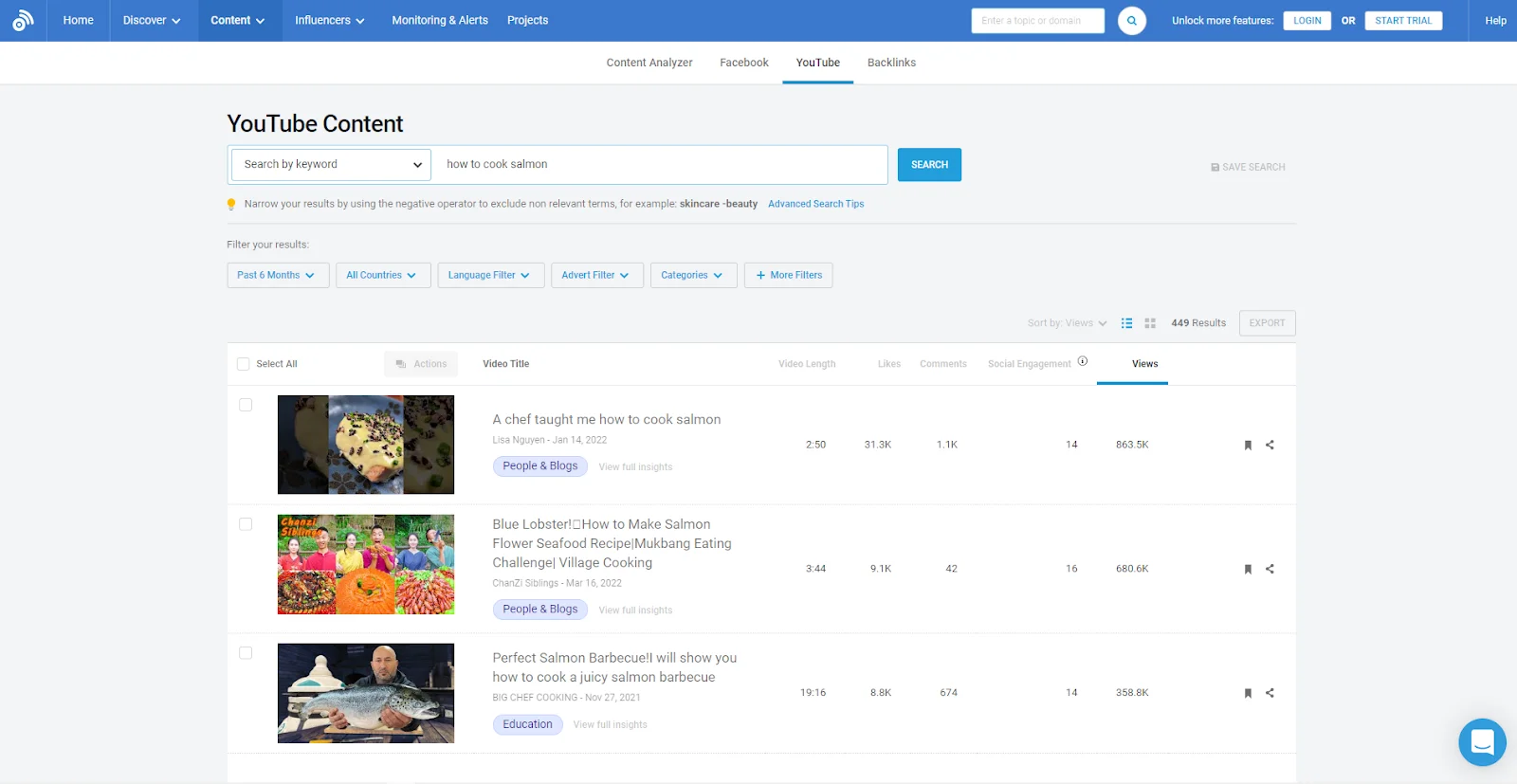Bookmark the Perfect Salmon Barbecue video
This screenshot has width=1517, height=784.
1248,693
